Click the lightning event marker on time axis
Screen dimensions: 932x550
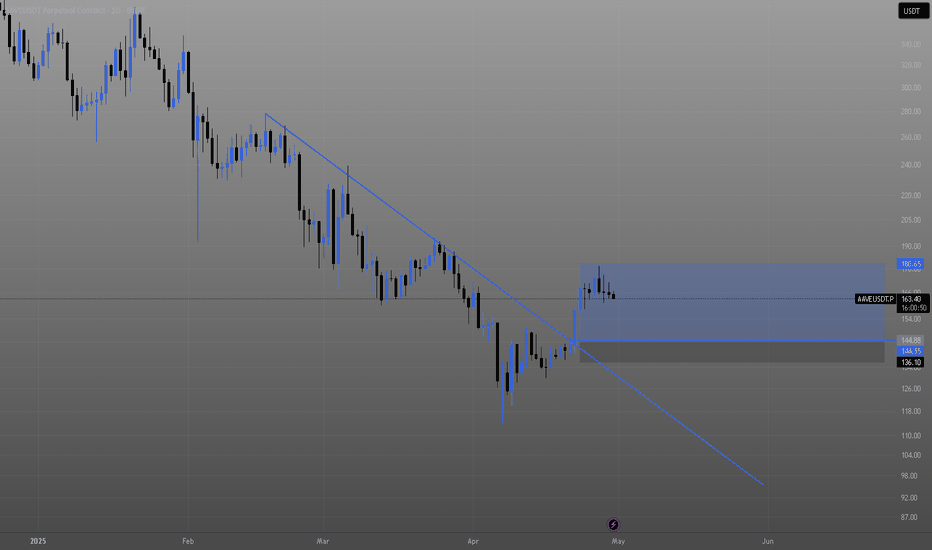click(613, 524)
